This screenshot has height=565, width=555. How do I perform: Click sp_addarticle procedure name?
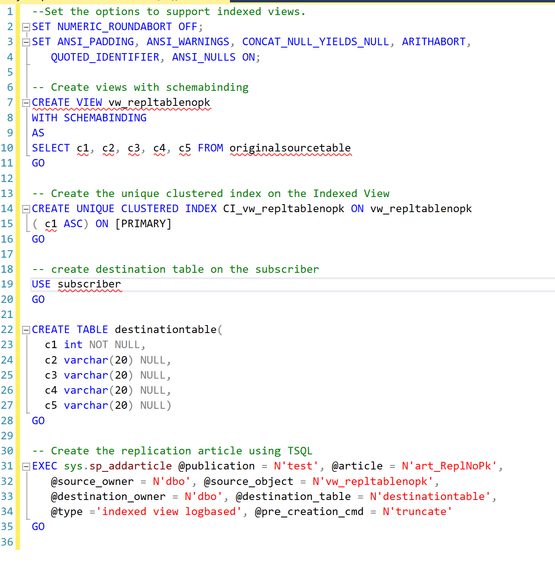pyautogui.click(x=130, y=466)
